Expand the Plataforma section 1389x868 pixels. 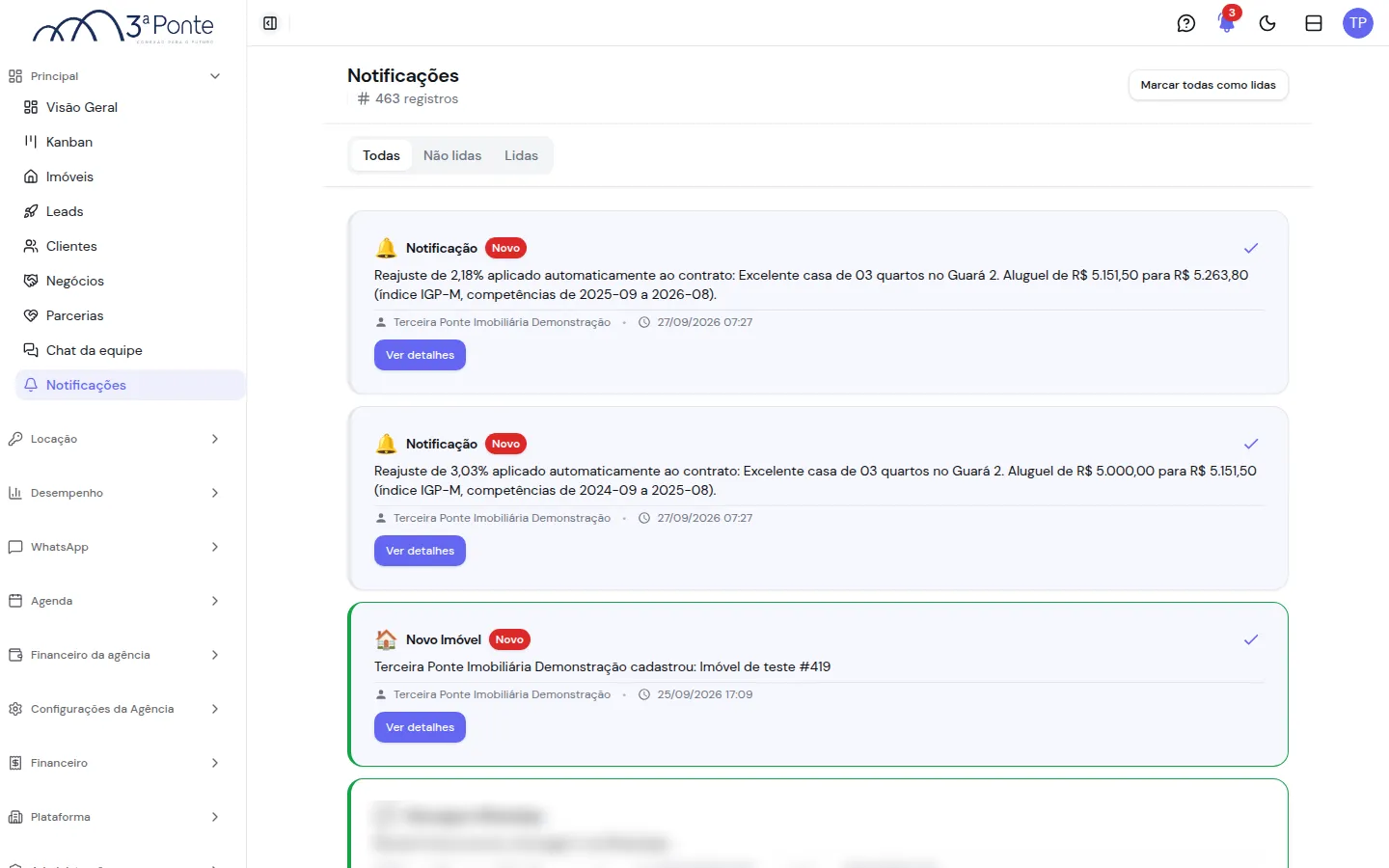[x=215, y=817]
